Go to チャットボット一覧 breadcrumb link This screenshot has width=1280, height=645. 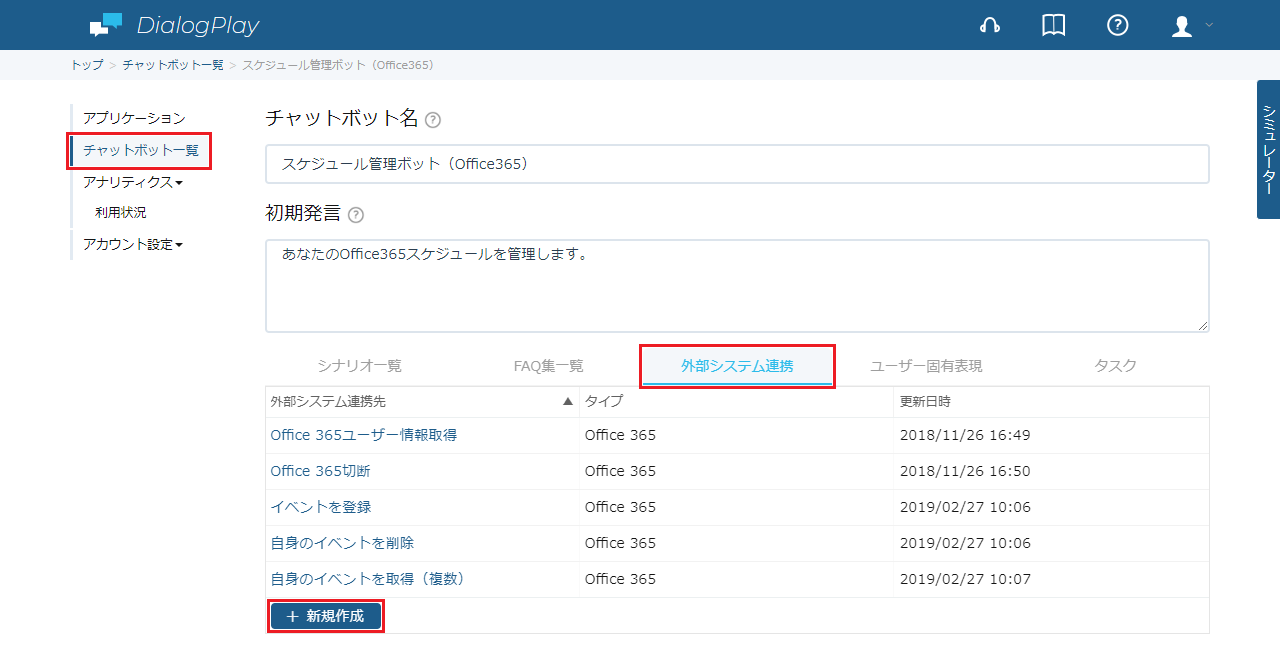point(173,65)
